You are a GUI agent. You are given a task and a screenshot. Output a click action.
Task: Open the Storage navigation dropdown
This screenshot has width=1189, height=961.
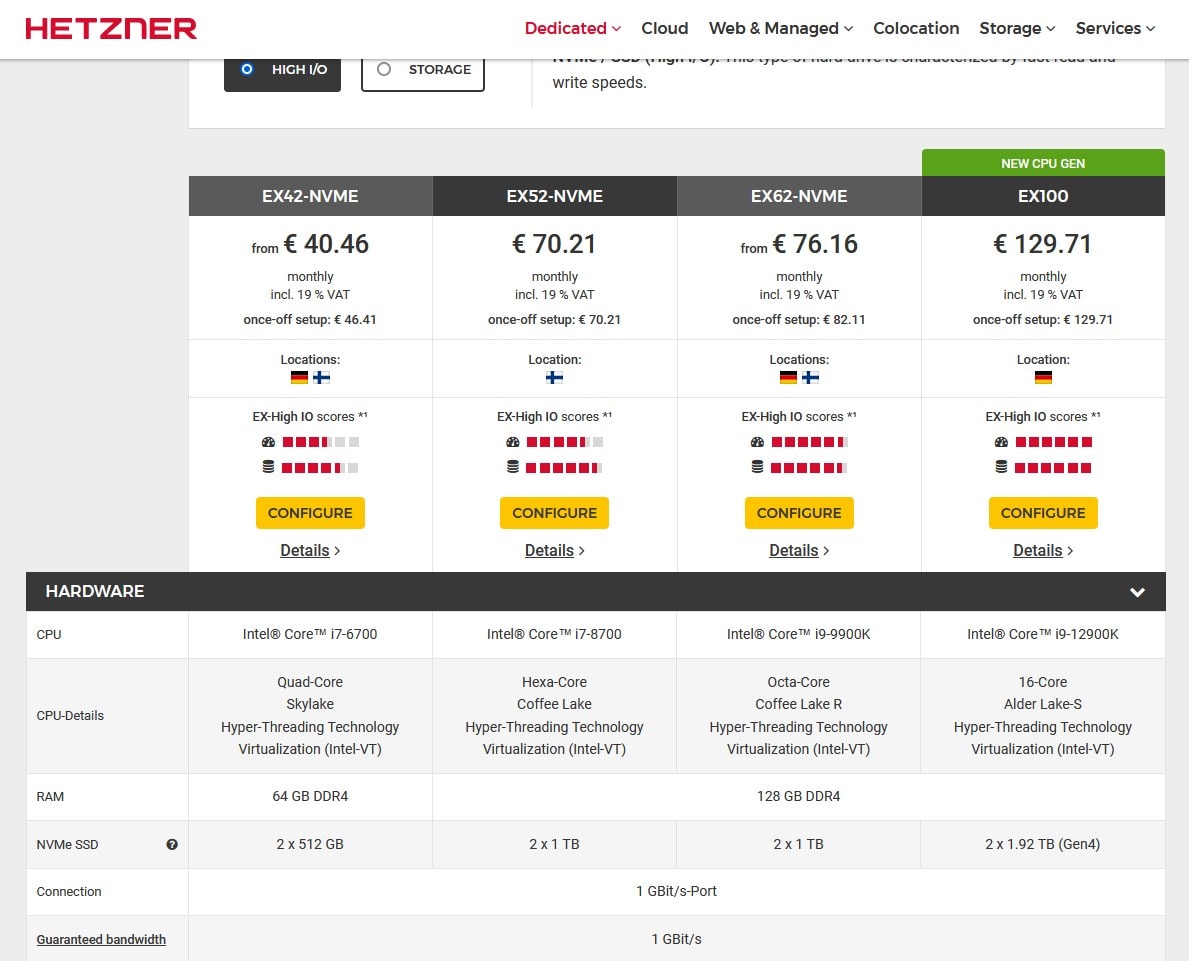coord(1017,28)
